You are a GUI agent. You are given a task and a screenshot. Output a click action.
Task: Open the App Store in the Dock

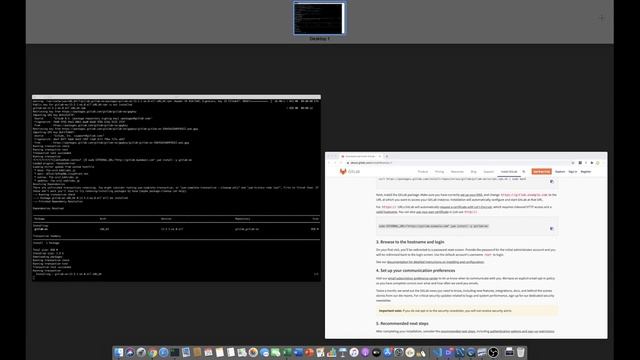click(388, 353)
